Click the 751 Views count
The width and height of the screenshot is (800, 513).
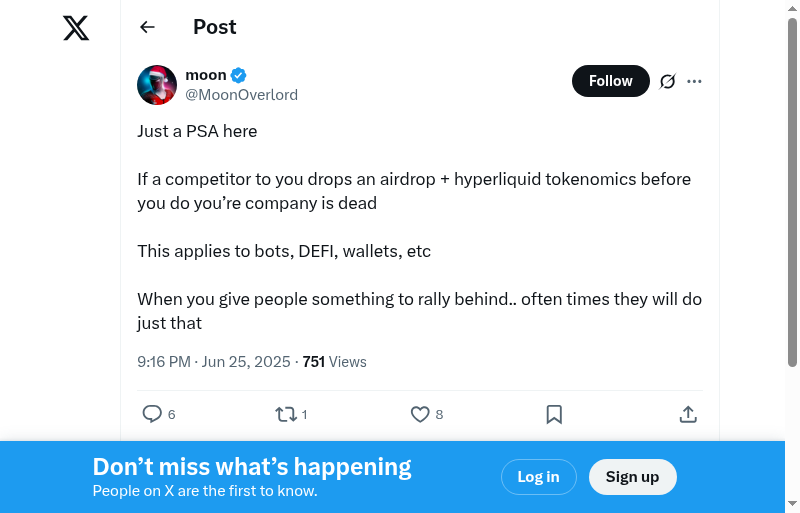coord(334,362)
